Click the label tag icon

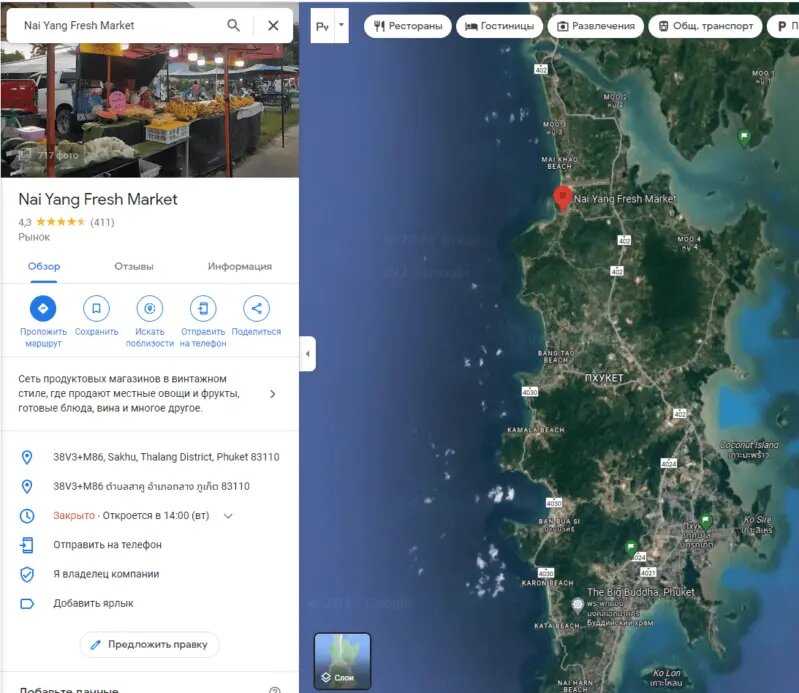point(27,604)
